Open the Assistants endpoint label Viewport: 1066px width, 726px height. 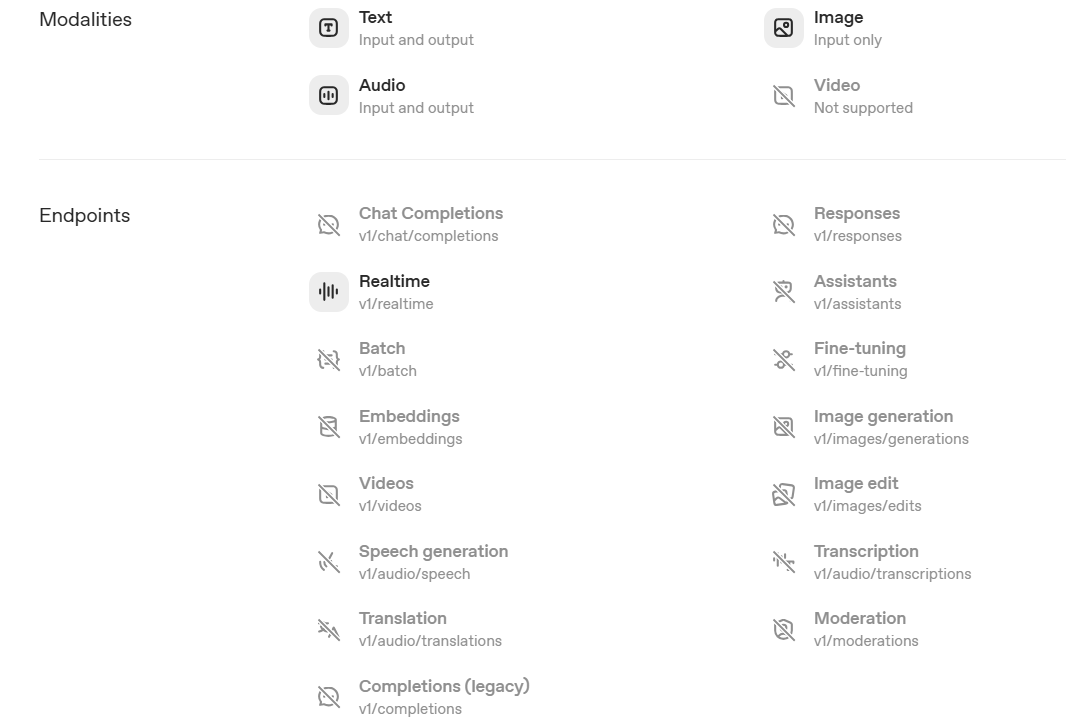pos(854,282)
